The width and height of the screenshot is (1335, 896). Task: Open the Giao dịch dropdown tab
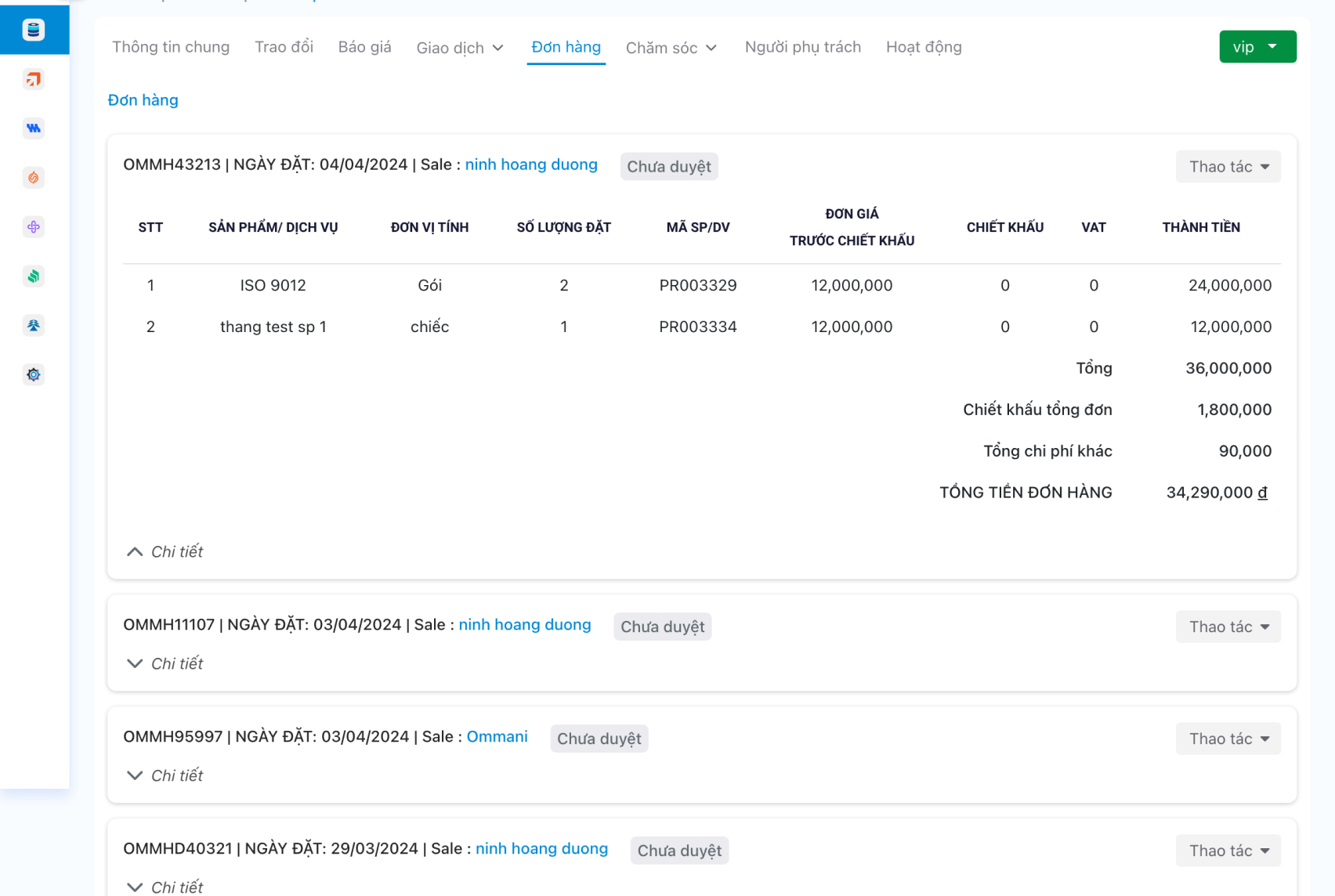click(x=460, y=48)
